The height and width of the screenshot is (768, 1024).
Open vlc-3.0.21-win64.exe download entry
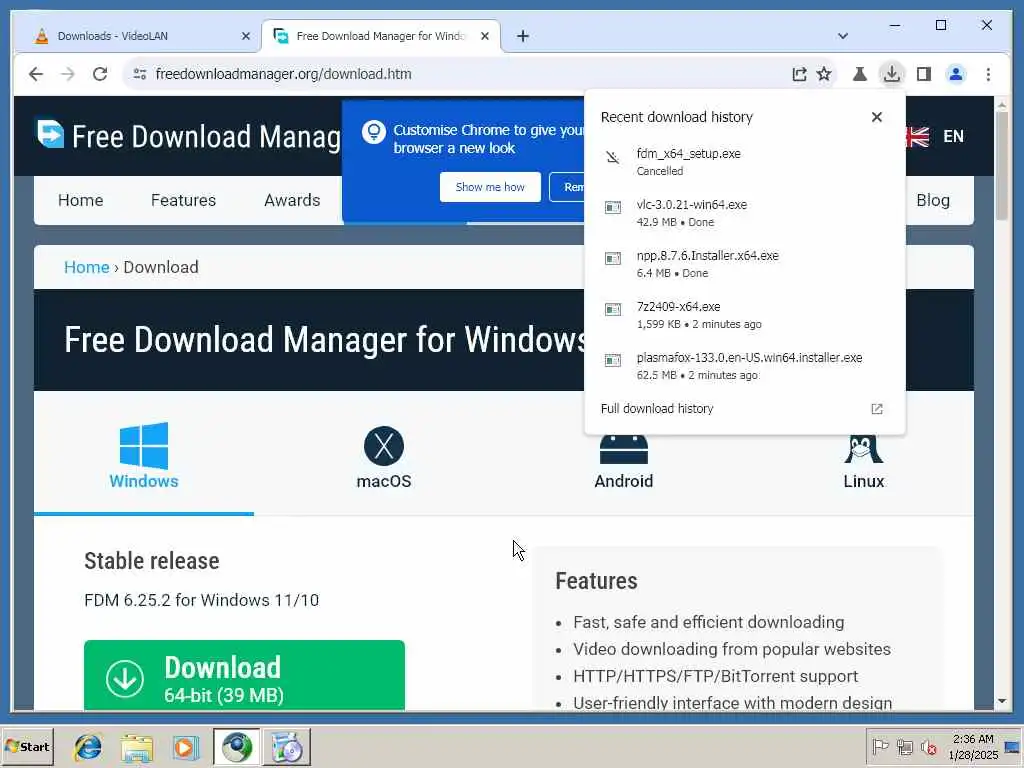(x=744, y=213)
